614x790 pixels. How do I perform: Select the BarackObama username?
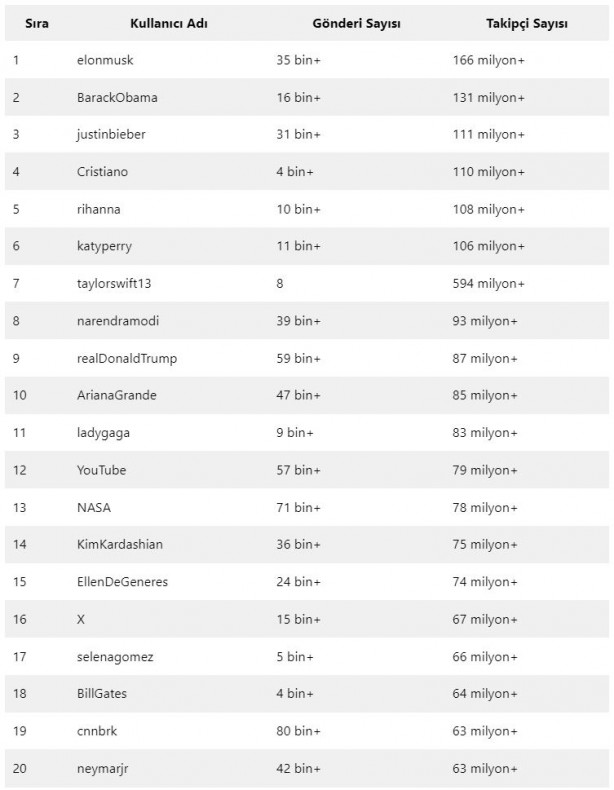point(116,97)
